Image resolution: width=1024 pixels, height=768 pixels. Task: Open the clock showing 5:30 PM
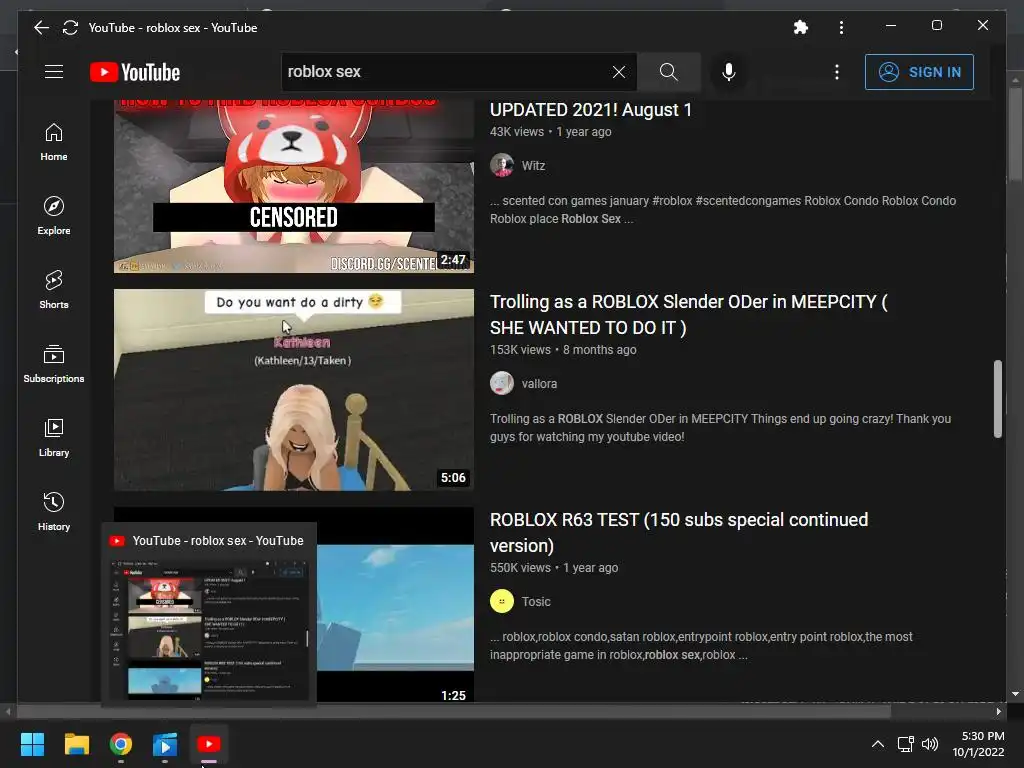[978, 744]
